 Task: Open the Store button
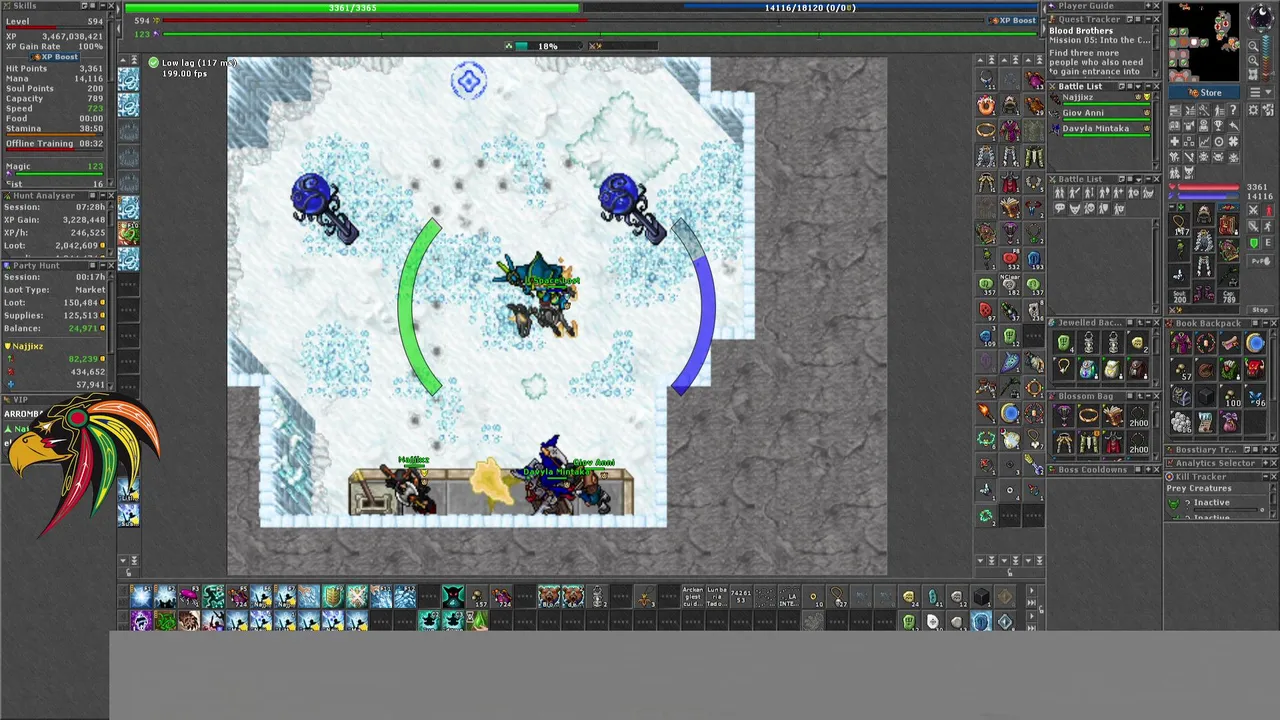point(1204,92)
